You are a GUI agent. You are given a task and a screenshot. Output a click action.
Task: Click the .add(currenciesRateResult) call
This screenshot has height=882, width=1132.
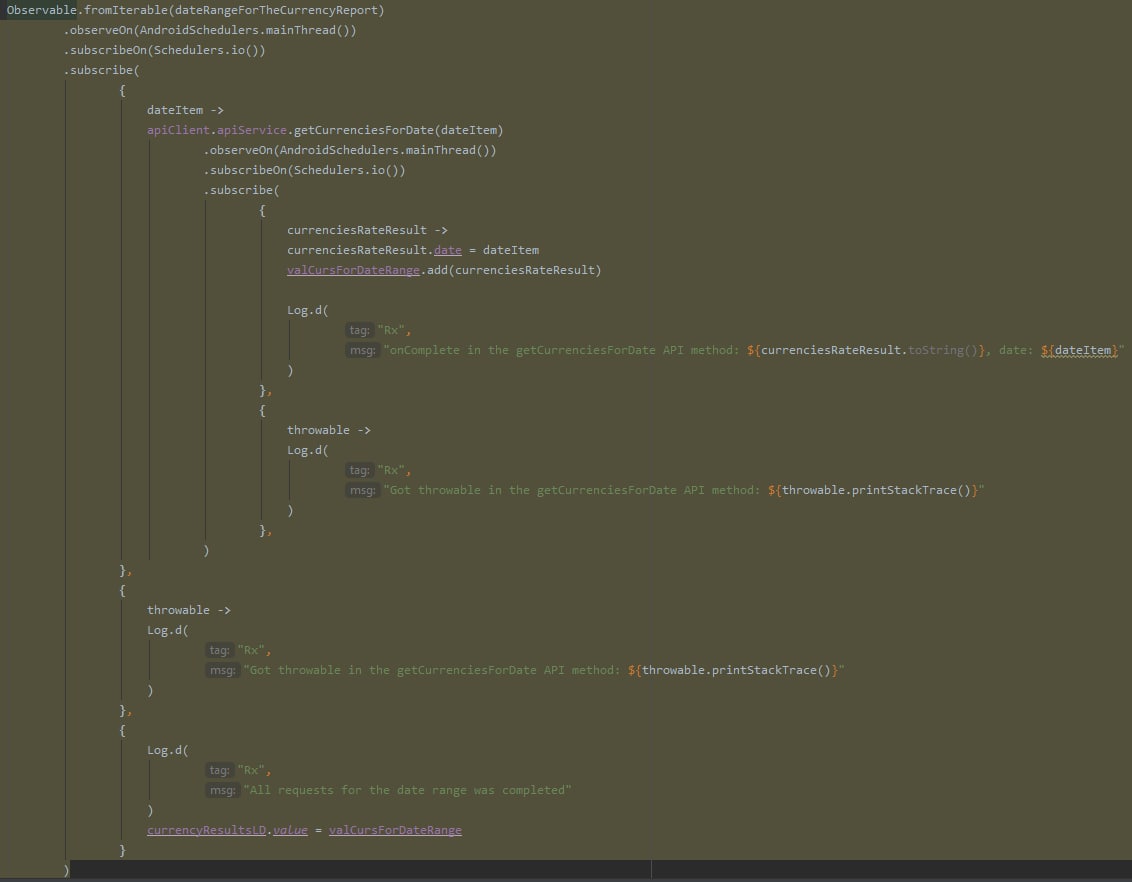[x=511, y=270]
